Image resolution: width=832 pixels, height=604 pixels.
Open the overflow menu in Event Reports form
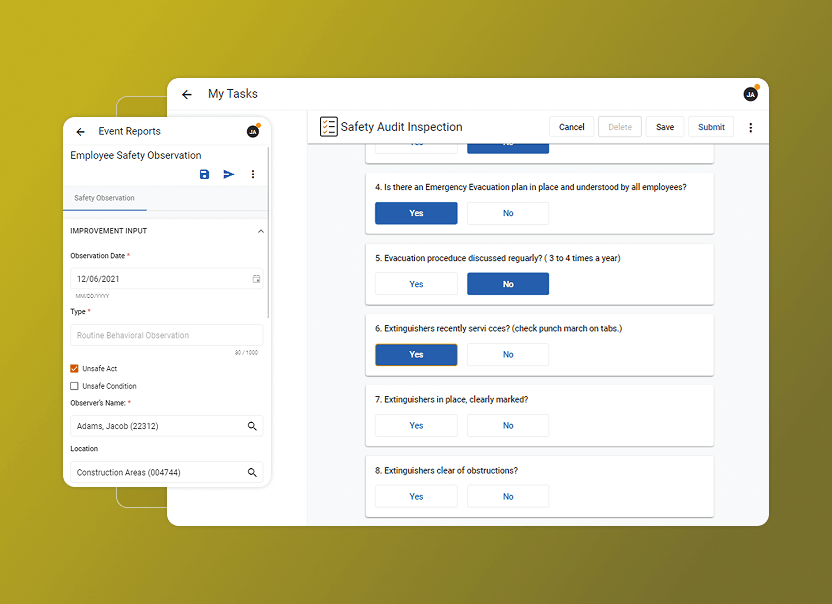click(253, 174)
